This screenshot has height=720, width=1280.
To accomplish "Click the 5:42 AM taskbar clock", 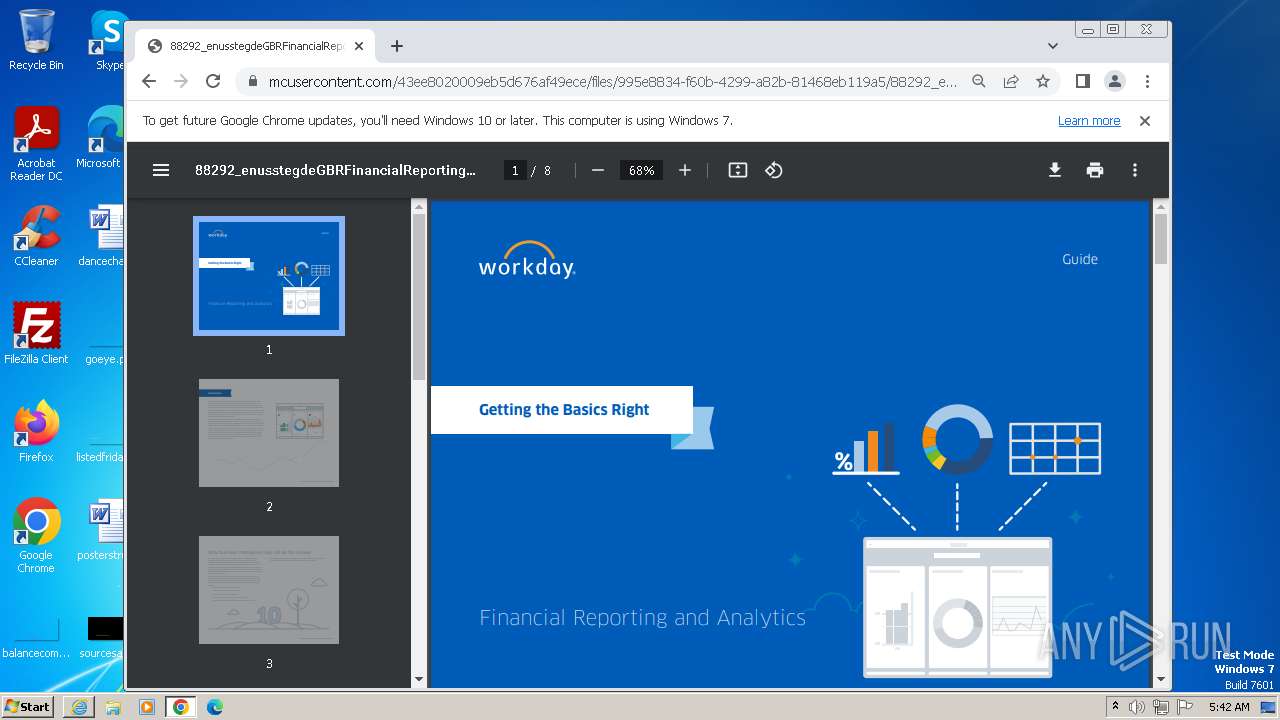I will coord(1229,707).
